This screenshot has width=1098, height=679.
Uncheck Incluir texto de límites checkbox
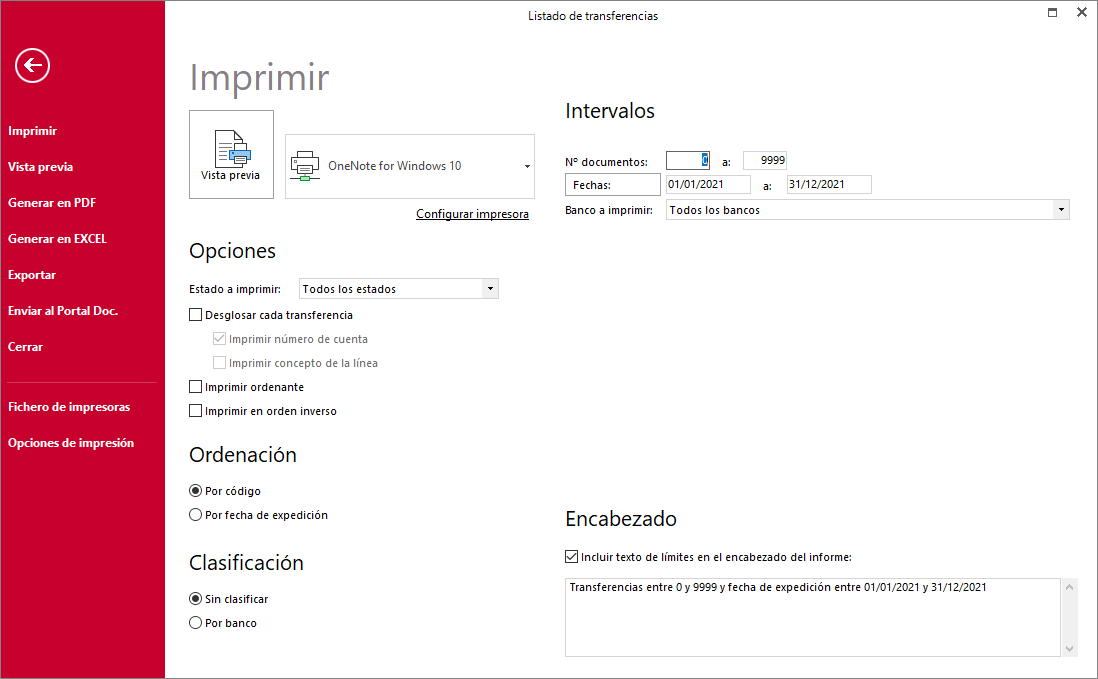571,557
